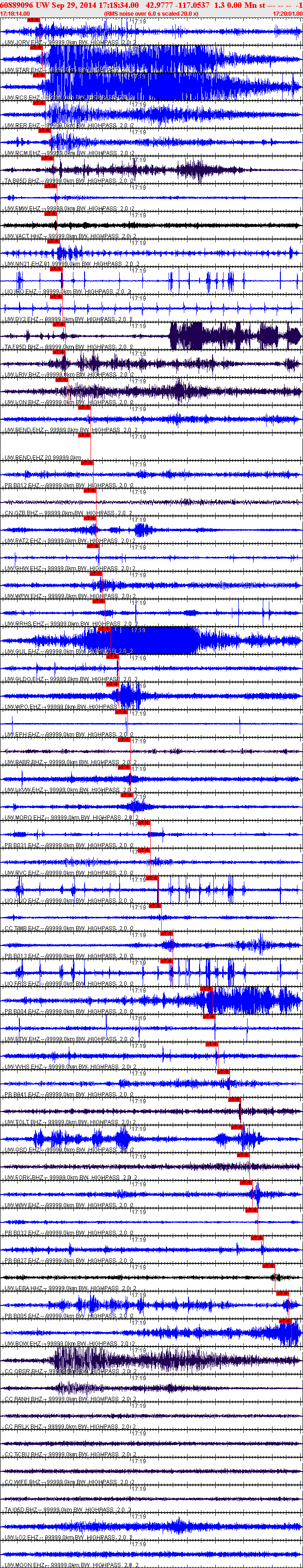Select the UW.JORV.EHZ station label
This screenshot has width=303, height=1568.
click(70, 42)
